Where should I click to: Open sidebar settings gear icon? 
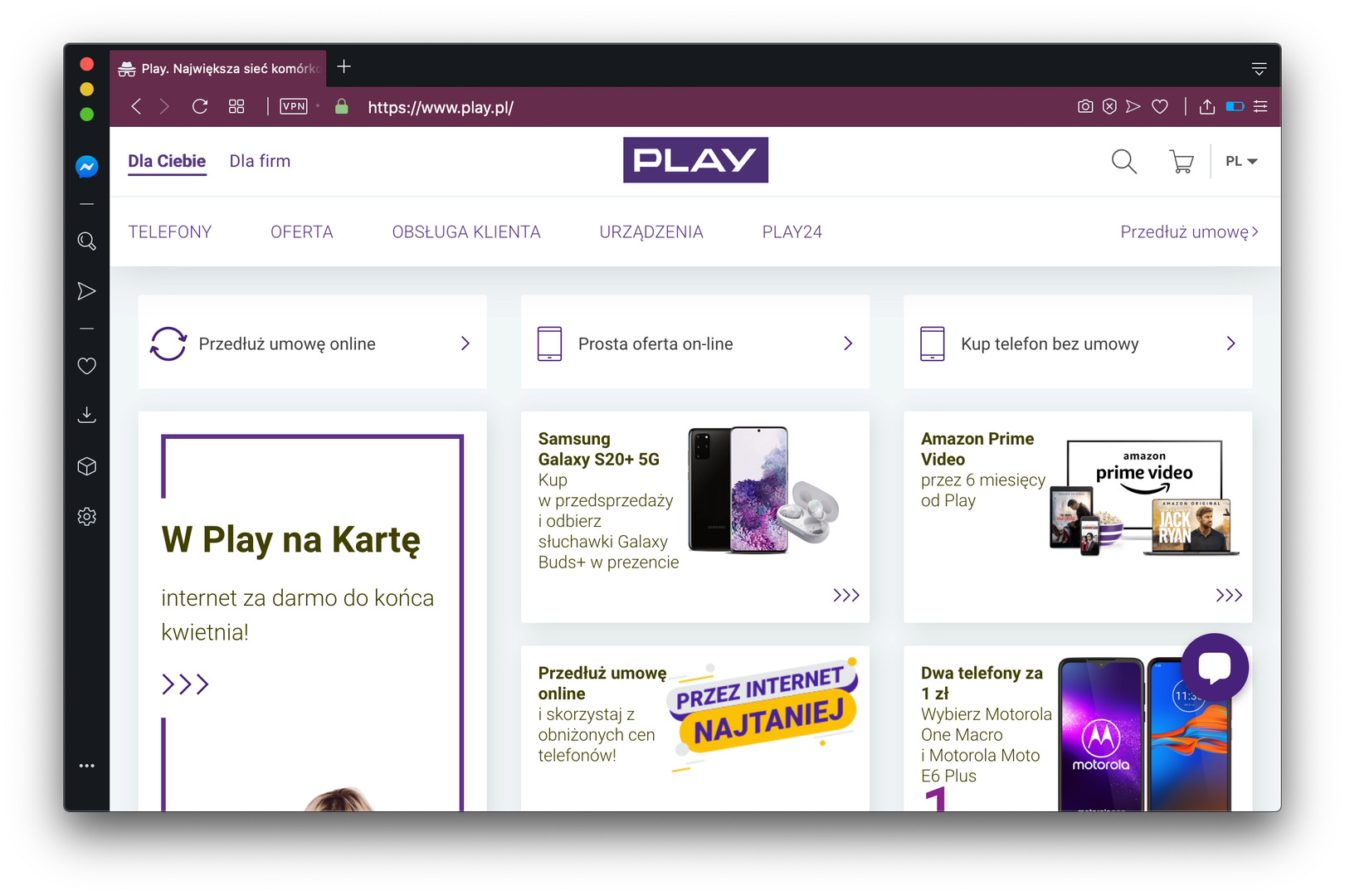86,517
